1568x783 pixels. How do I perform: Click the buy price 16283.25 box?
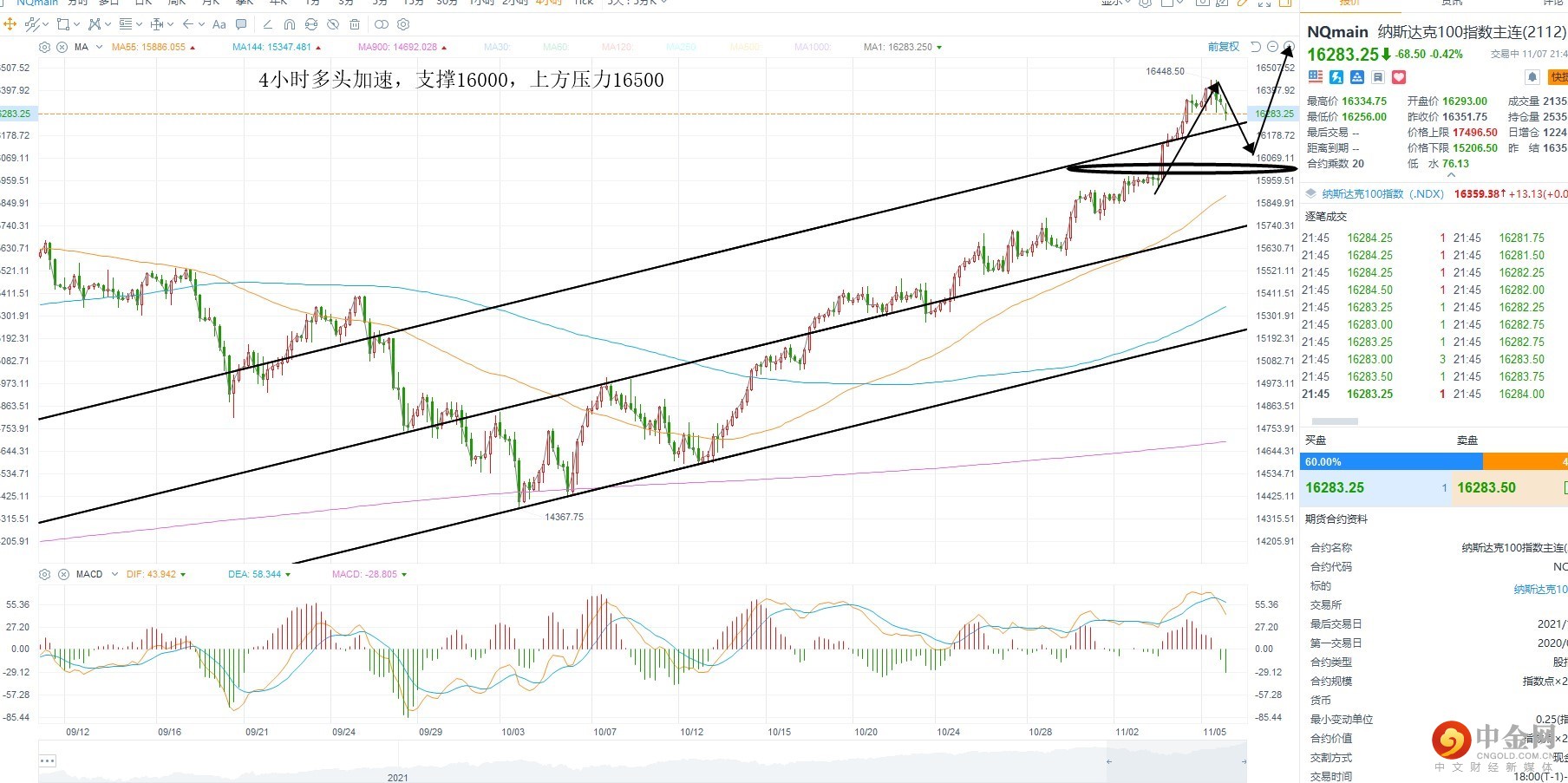click(x=1376, y=488)
